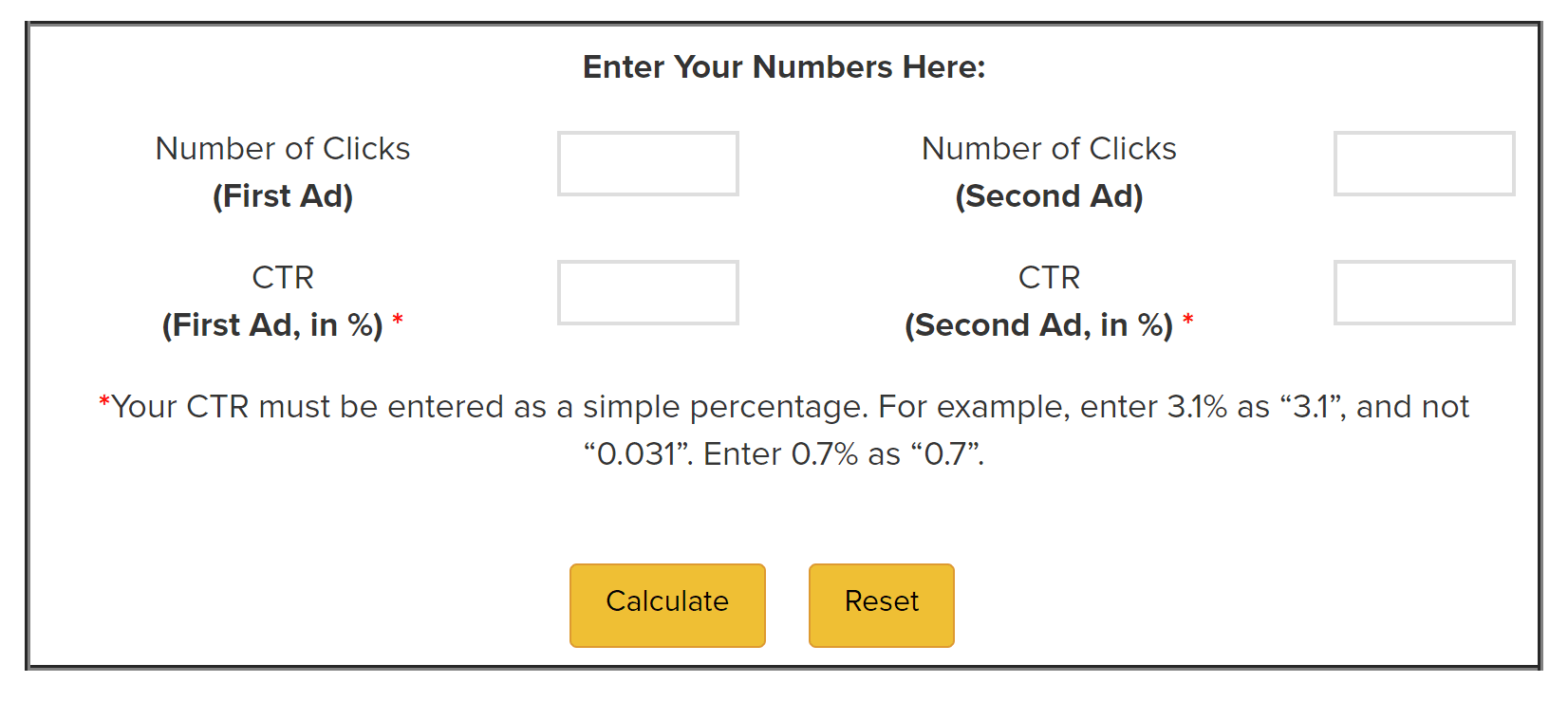
Task: Click the "CTR" text above "(Second Ad, in %)"
Action: click(1049, 278)
